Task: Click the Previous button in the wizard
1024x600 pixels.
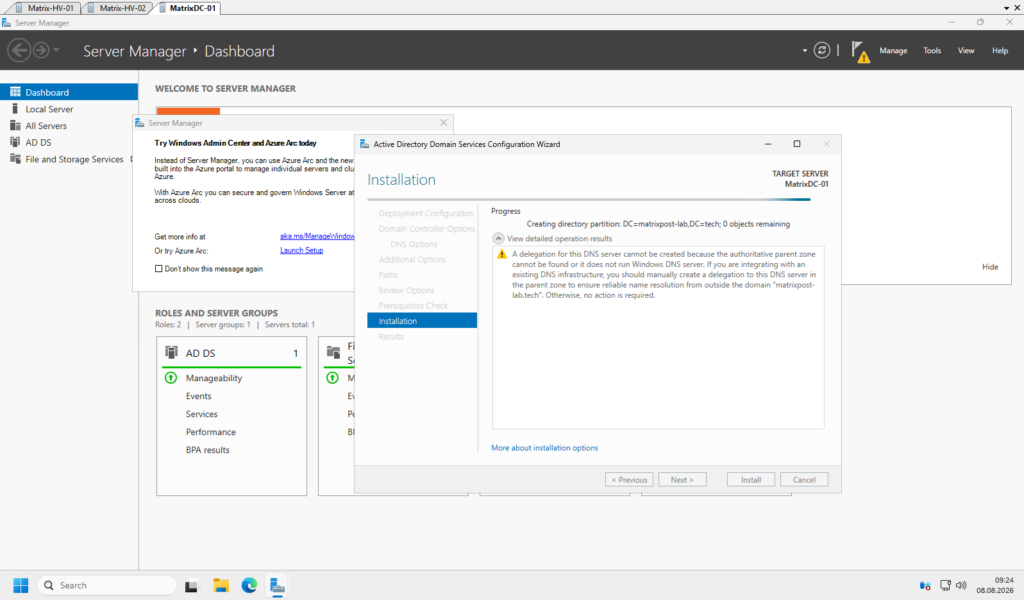Action: pyautogui.click(x=629, y=479)
